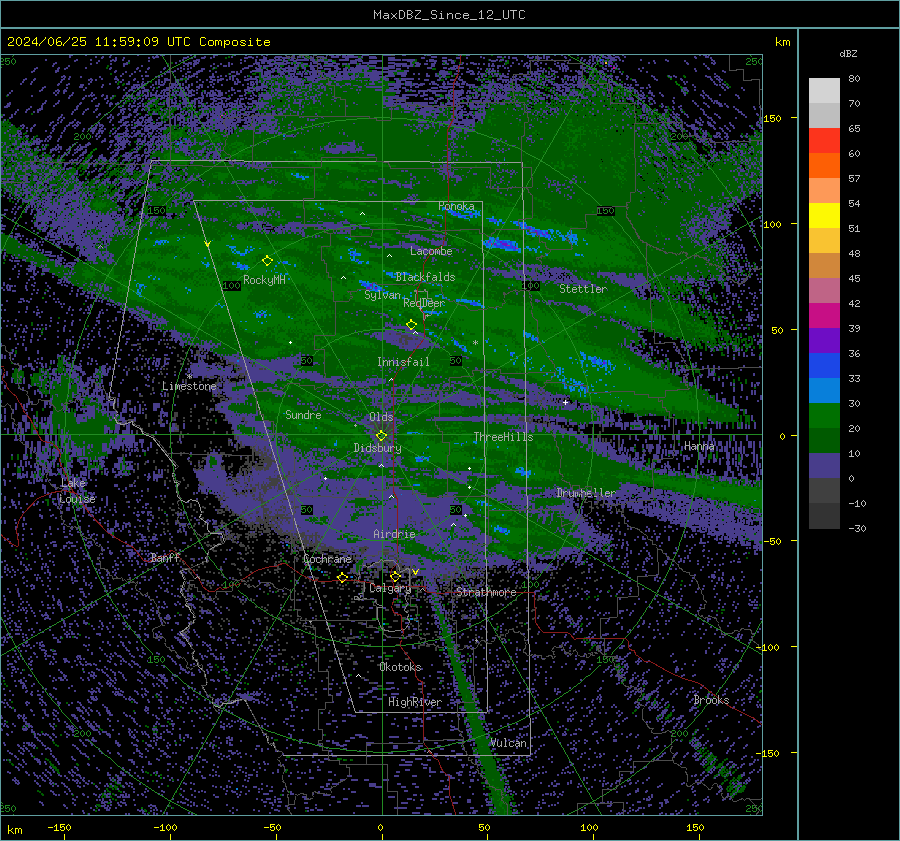900x841 pixels.
Task: Click the Sundre town label
Action: tap(303, 415)
